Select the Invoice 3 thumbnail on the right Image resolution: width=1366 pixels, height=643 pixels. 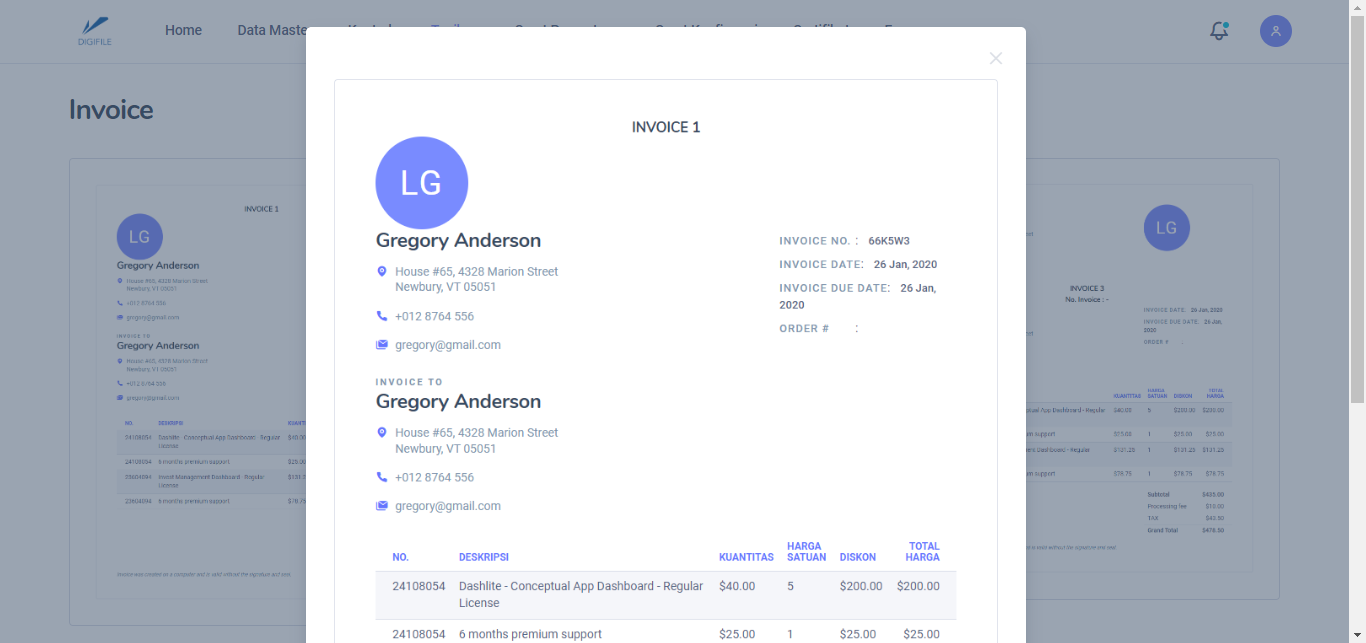click(x=1130, y=390)
